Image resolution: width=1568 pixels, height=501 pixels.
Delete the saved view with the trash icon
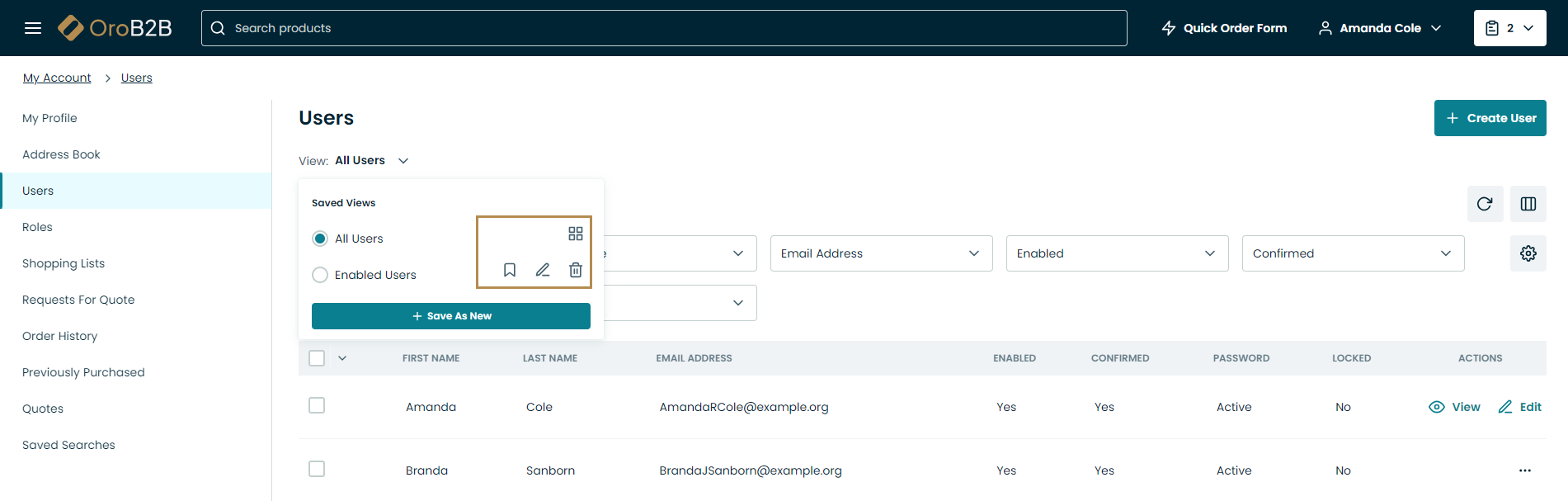point(576,270)
